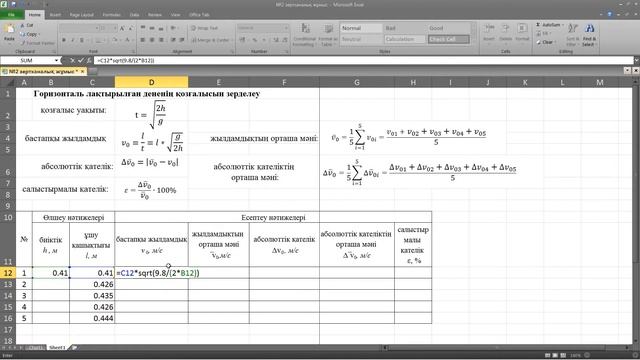Viewport: 640px width, 360px height.
Task: Decrease font size with the shrink-font icon
Action: [x=131, y=28]
